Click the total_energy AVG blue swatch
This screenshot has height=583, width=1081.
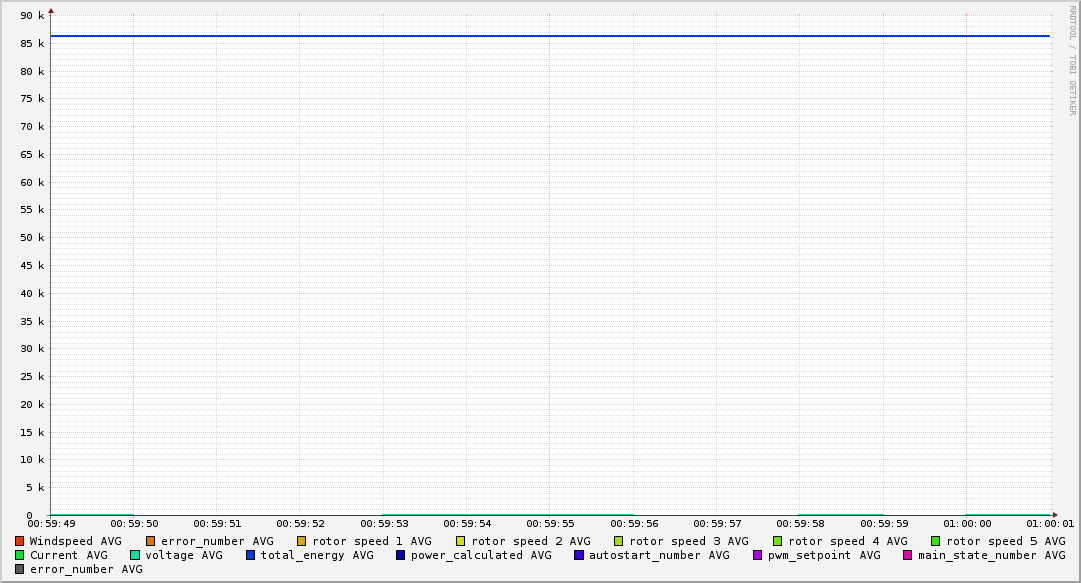(251, 555)
